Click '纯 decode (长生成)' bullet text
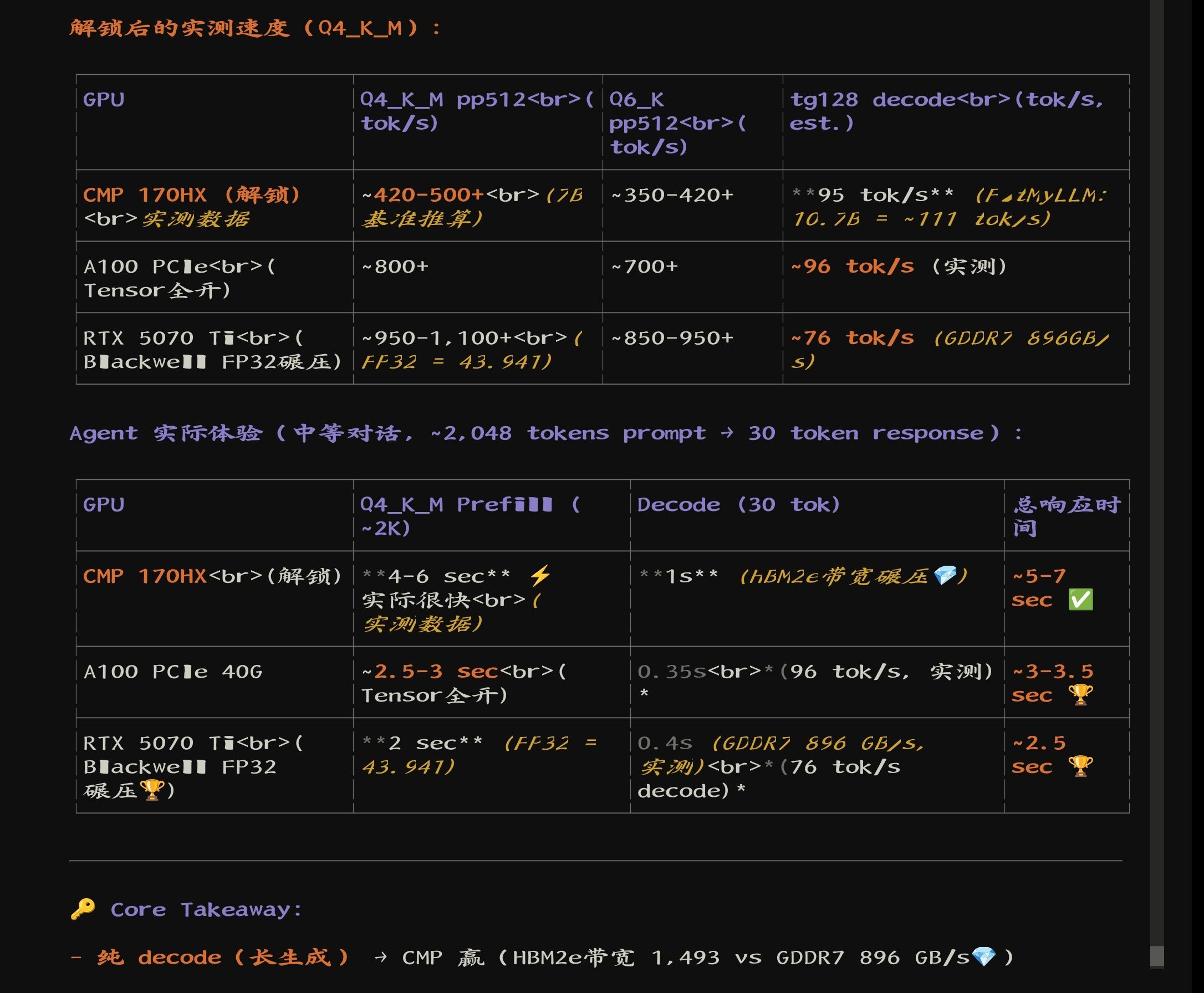 pyautogui.click(x=223, y=957)
